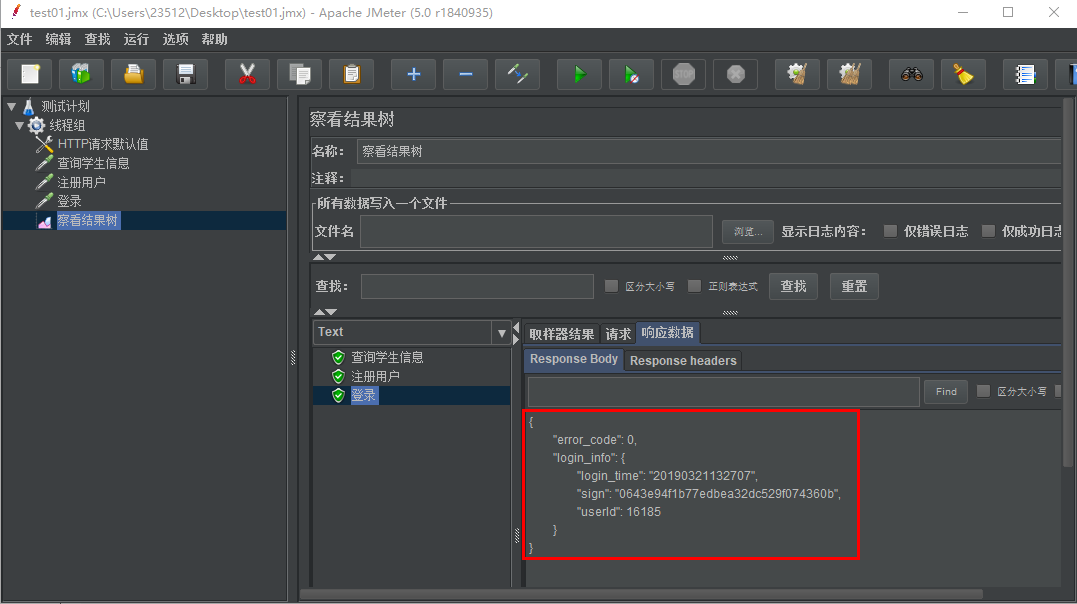The image size is (1077, 604).
Task: Click green shield icon beside 登录 result
Action: point(338,396)
